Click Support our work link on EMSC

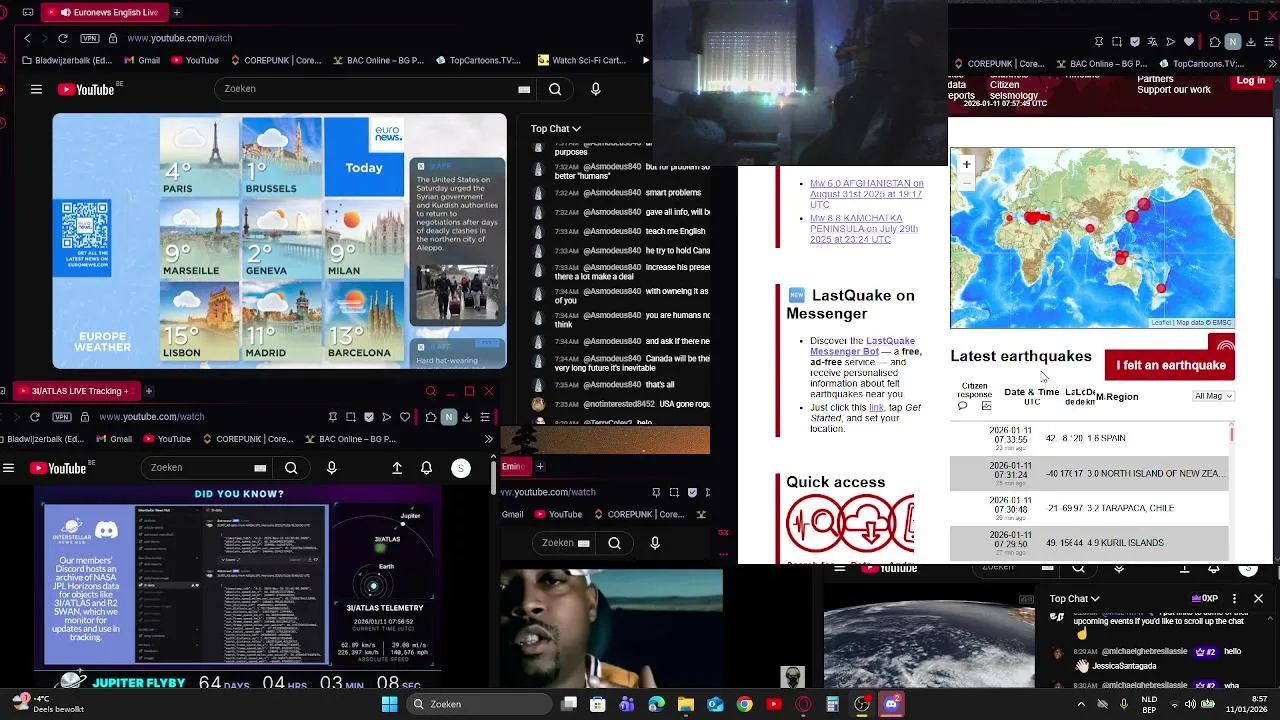coord(1173,90)
